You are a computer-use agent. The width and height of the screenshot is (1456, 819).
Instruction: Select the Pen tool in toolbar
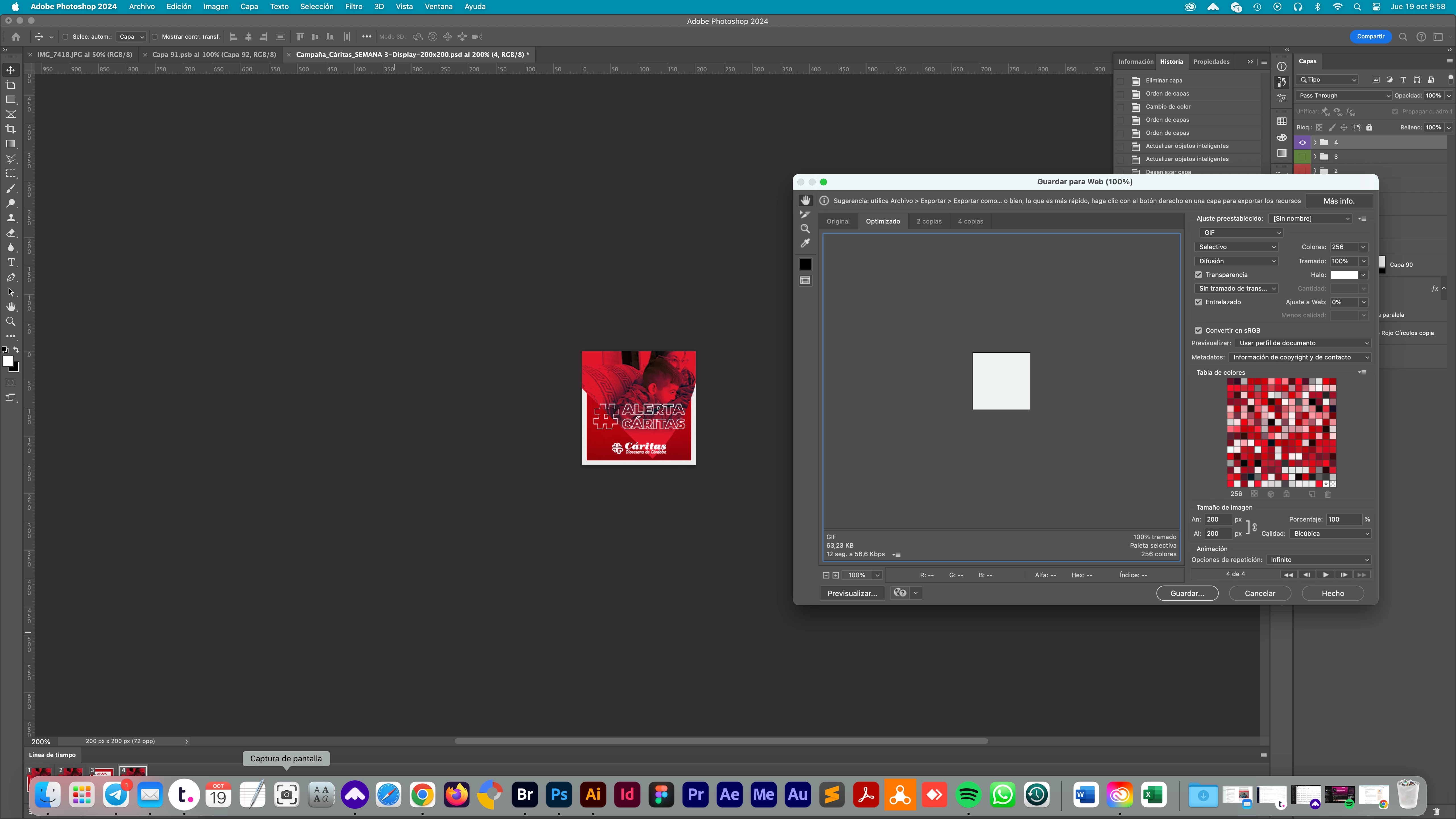pos(11,278)
